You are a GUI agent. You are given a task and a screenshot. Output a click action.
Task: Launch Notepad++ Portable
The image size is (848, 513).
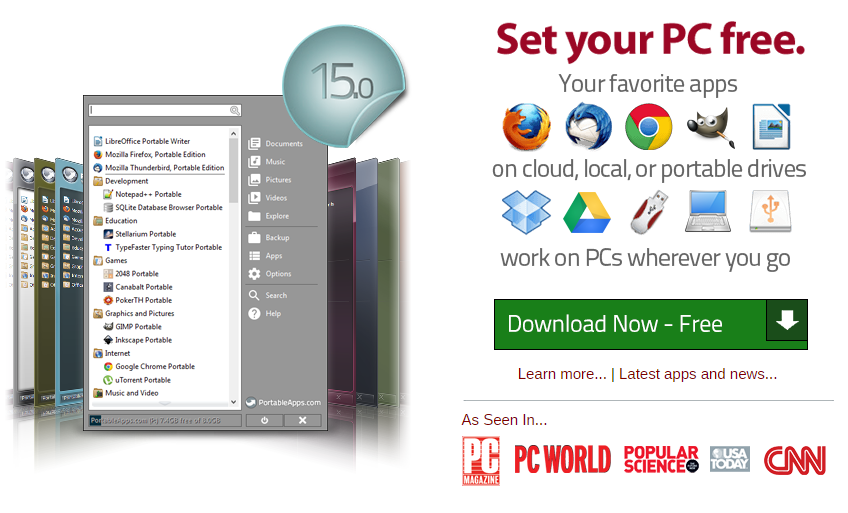click(142, 195)
